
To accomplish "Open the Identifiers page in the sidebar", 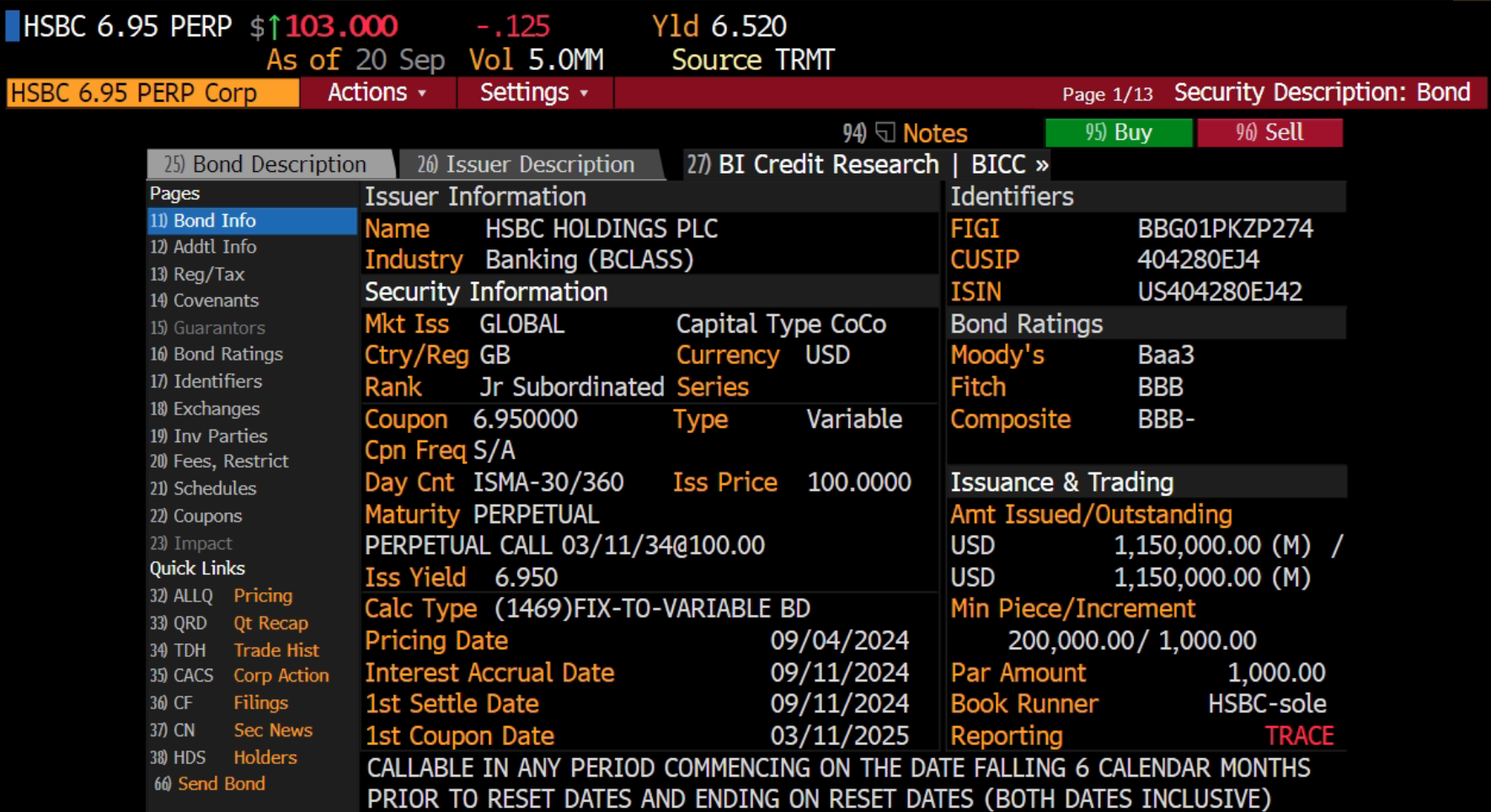I will click(x=206, y=382).
